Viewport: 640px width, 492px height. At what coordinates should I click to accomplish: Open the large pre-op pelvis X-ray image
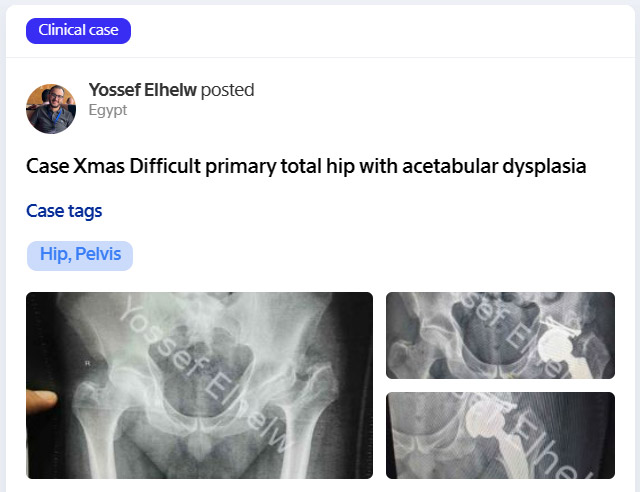[199, 385]
